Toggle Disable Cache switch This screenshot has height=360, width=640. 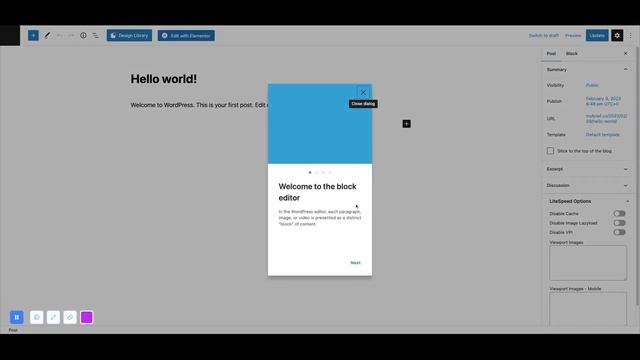pyautogui.click(x=619, y=213)
